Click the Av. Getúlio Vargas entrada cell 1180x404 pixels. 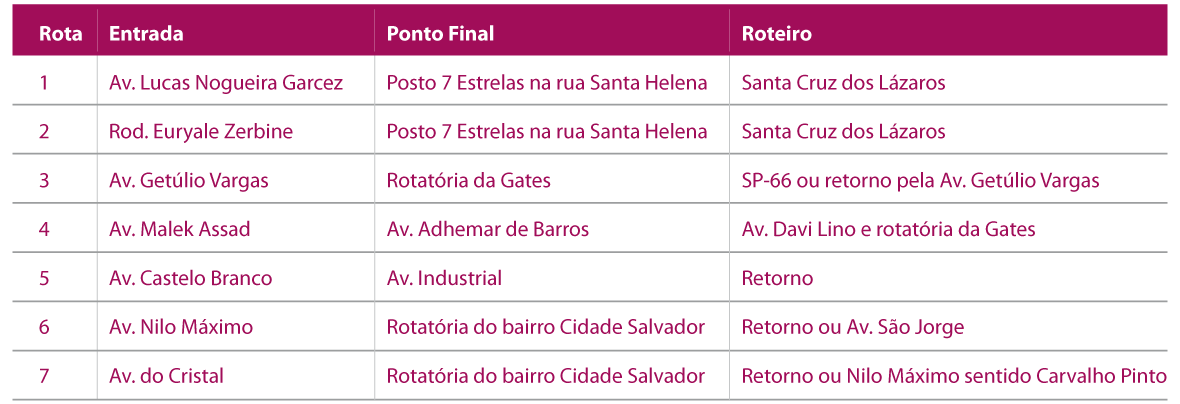point(189,181)
